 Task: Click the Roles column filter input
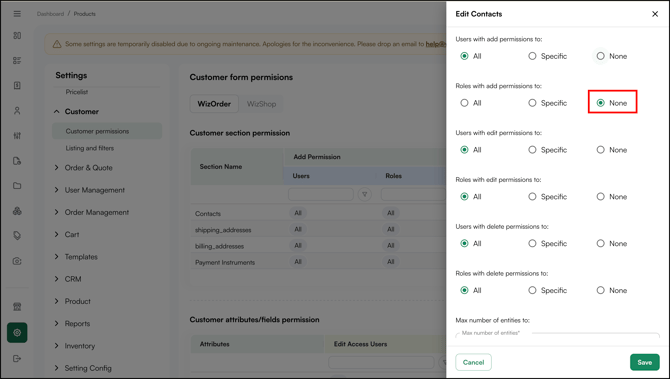(413, 194)
